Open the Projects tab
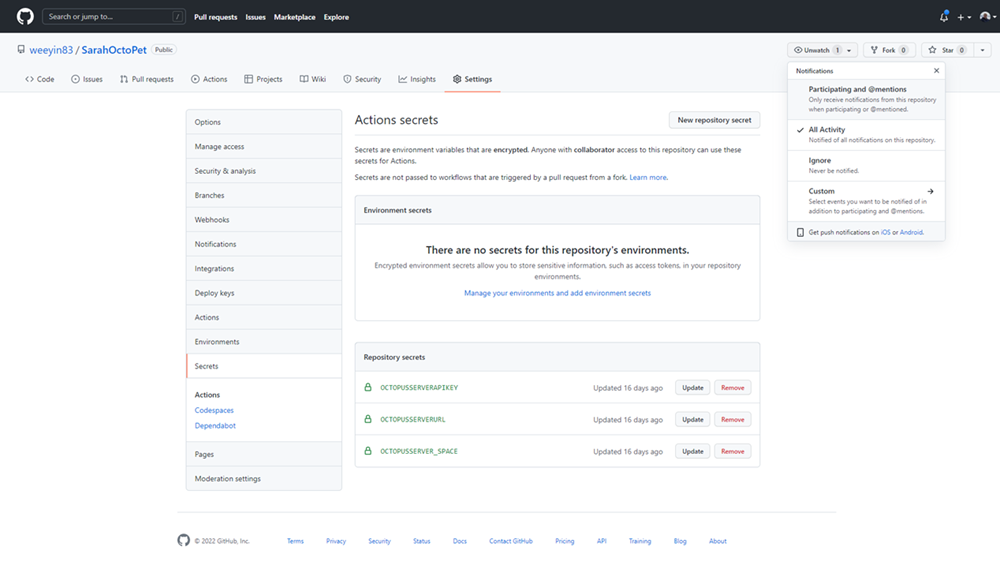Image resolution: width=1000 pixels, height=573 pixels. coord(263,79)
